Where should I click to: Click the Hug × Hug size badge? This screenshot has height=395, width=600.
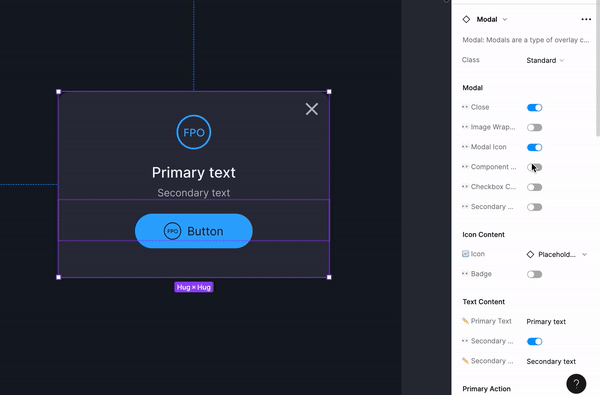click(194, 287)
